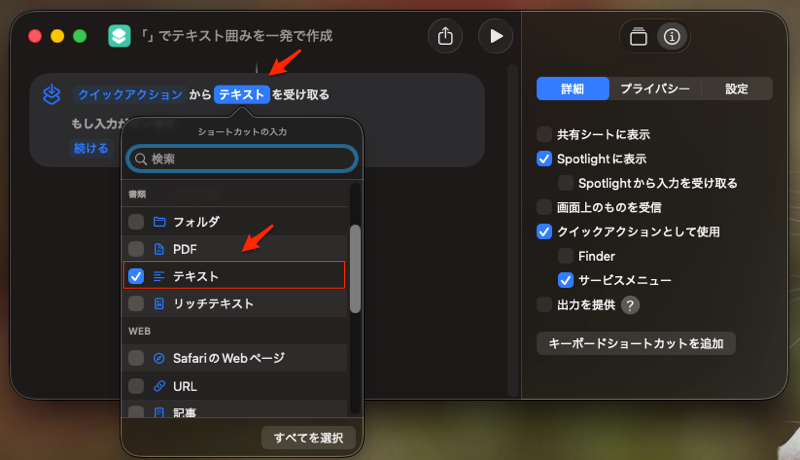Click the share icon in the toolbar

(445, 36)
